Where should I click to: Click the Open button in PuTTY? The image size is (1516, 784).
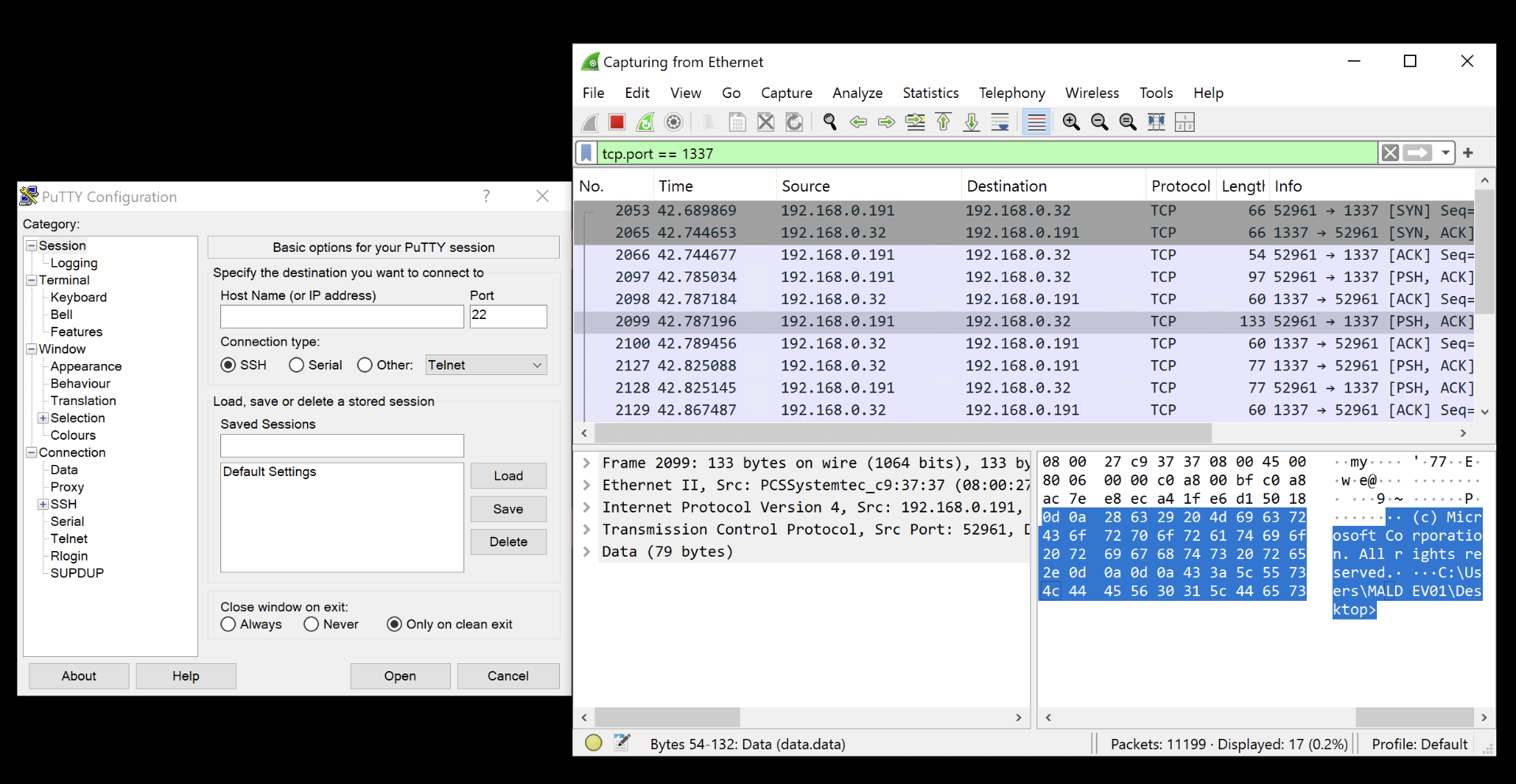tap(400, 676)
